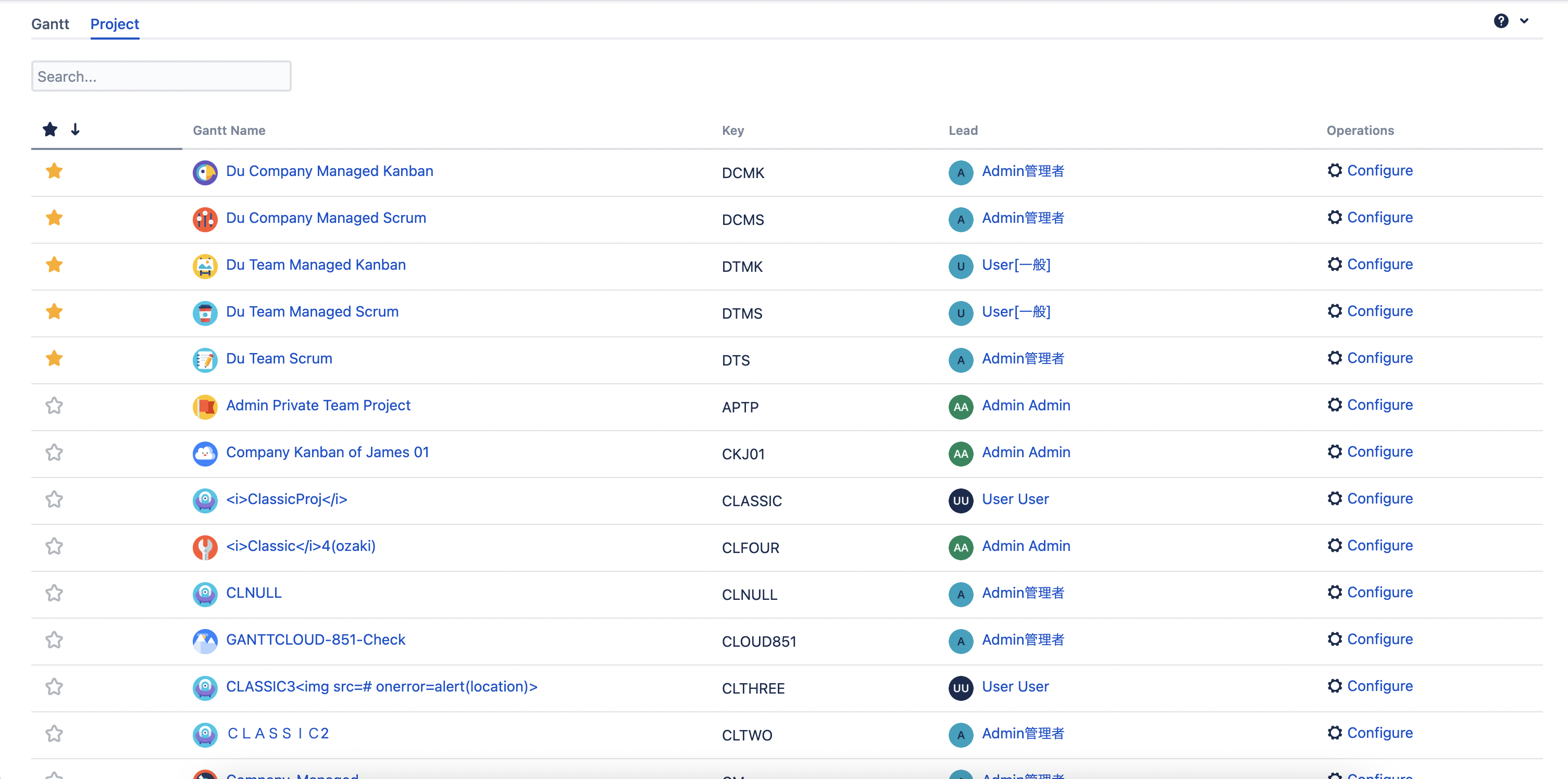The width and height of the screenshot is (1568, 779).
Task: Expand the chevron next to help icon
Action: coord(1524,21)
